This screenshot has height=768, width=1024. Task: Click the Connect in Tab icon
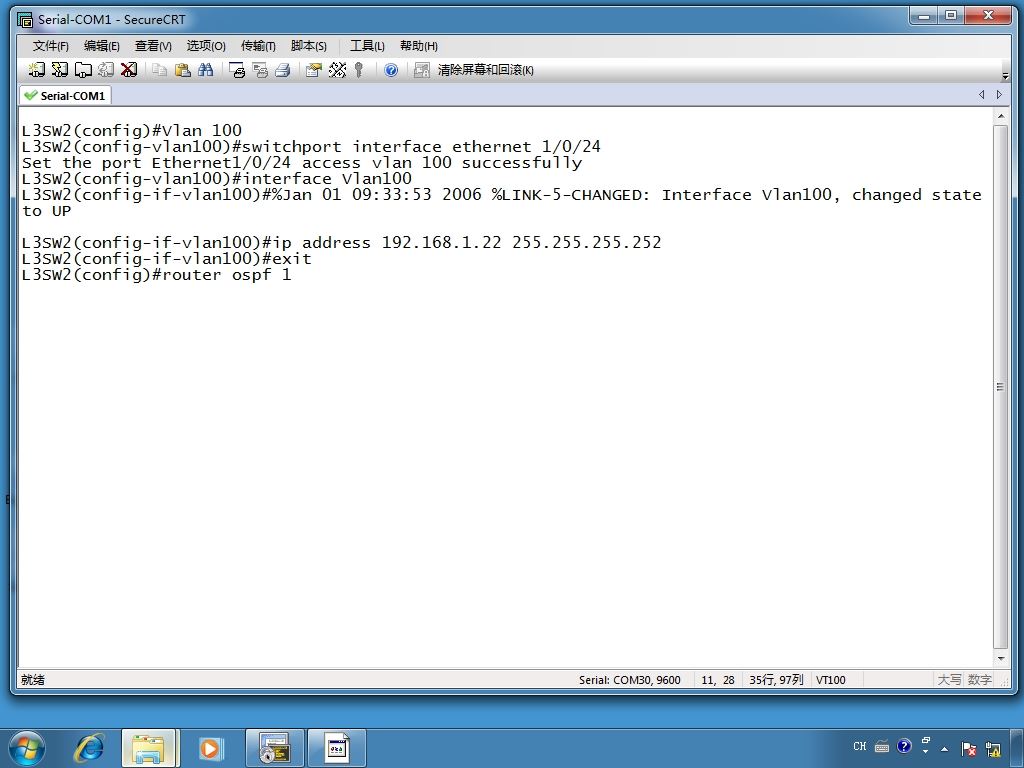click(83, 70)
